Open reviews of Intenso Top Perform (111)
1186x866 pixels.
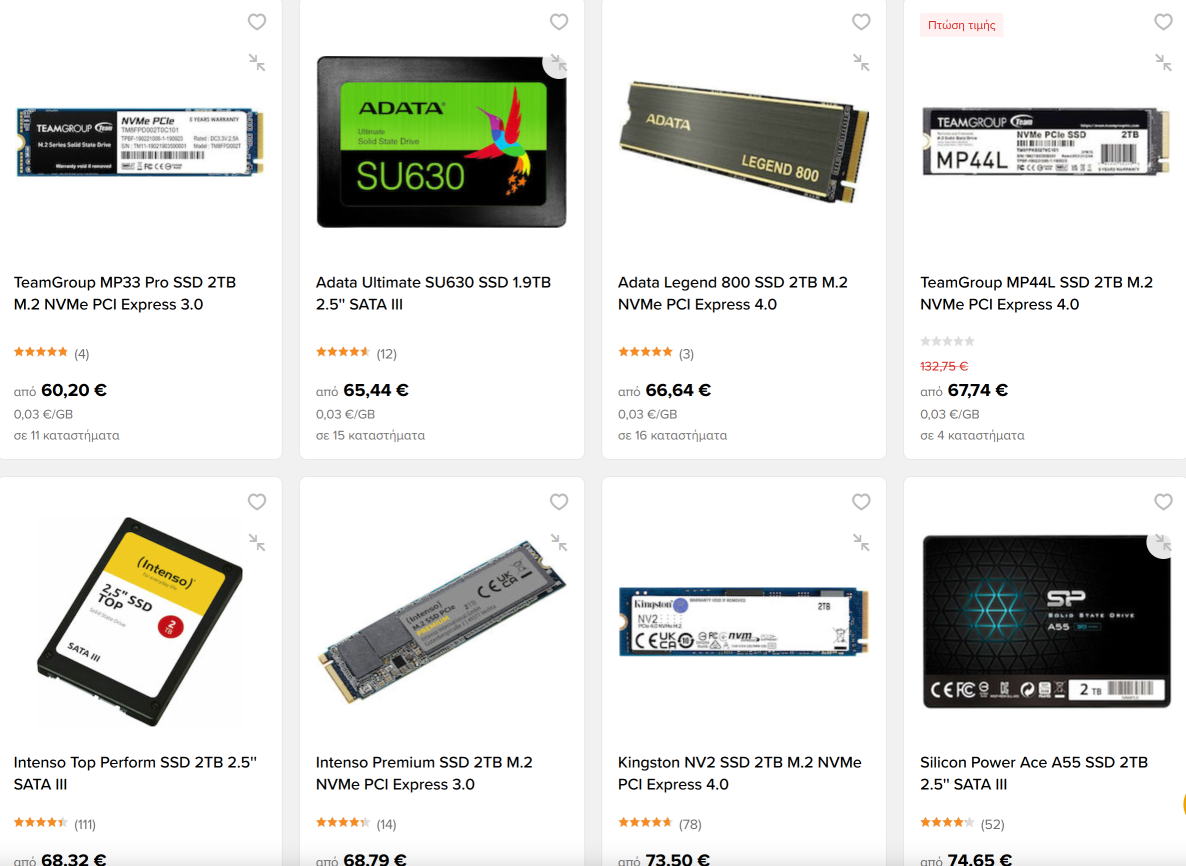85,824
